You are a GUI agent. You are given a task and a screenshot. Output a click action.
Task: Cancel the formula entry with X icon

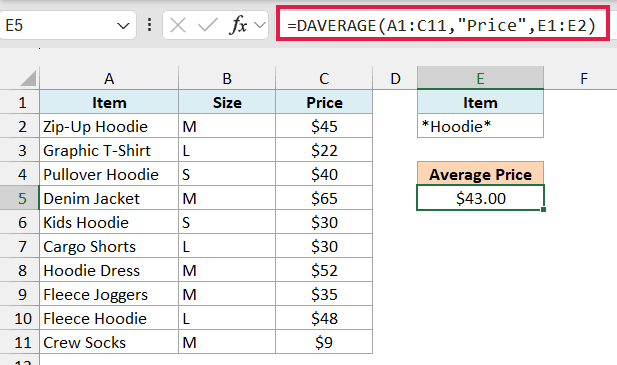tap(178, 26)
